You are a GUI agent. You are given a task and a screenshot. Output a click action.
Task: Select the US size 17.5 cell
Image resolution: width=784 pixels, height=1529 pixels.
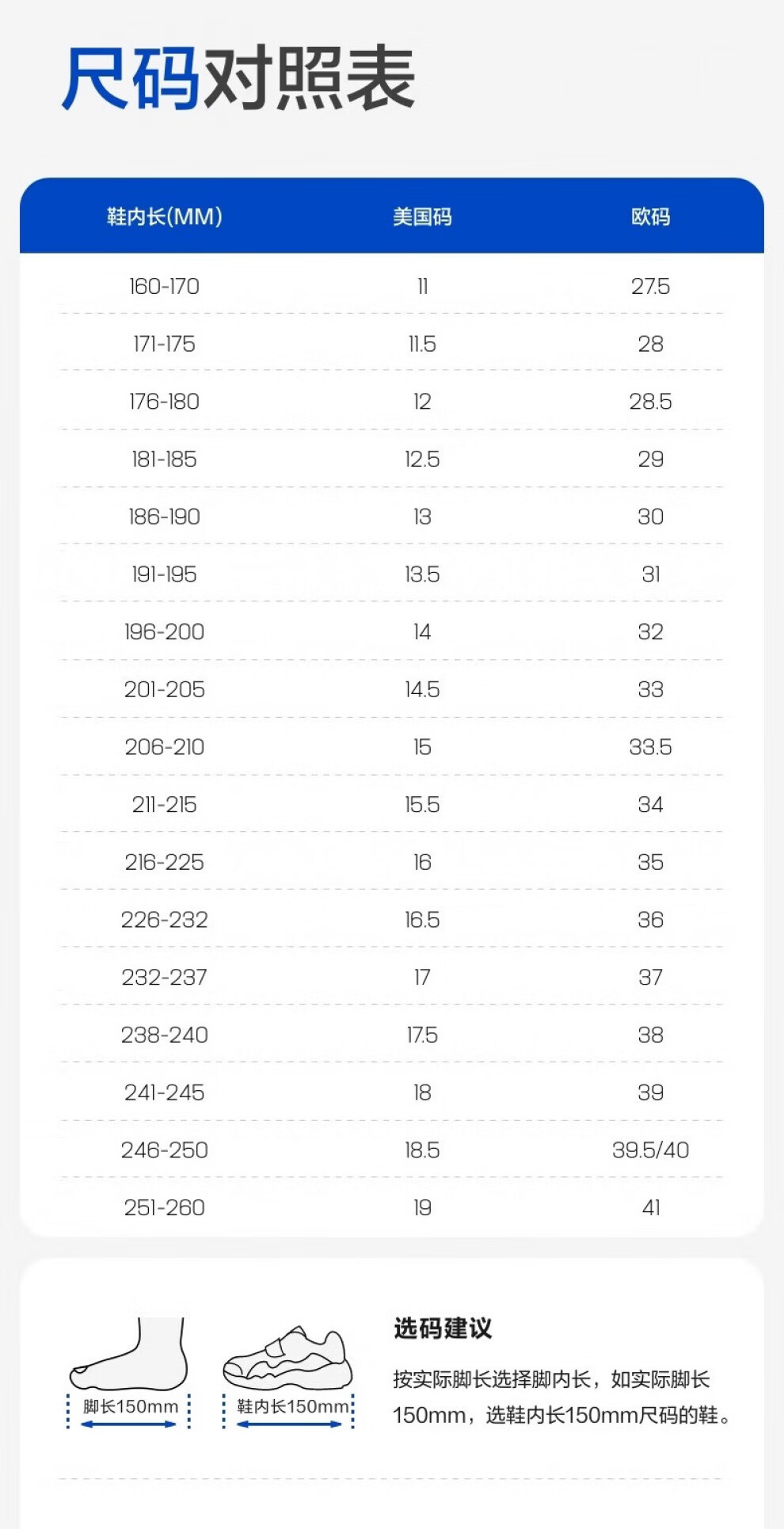[x=422, y=1035]
